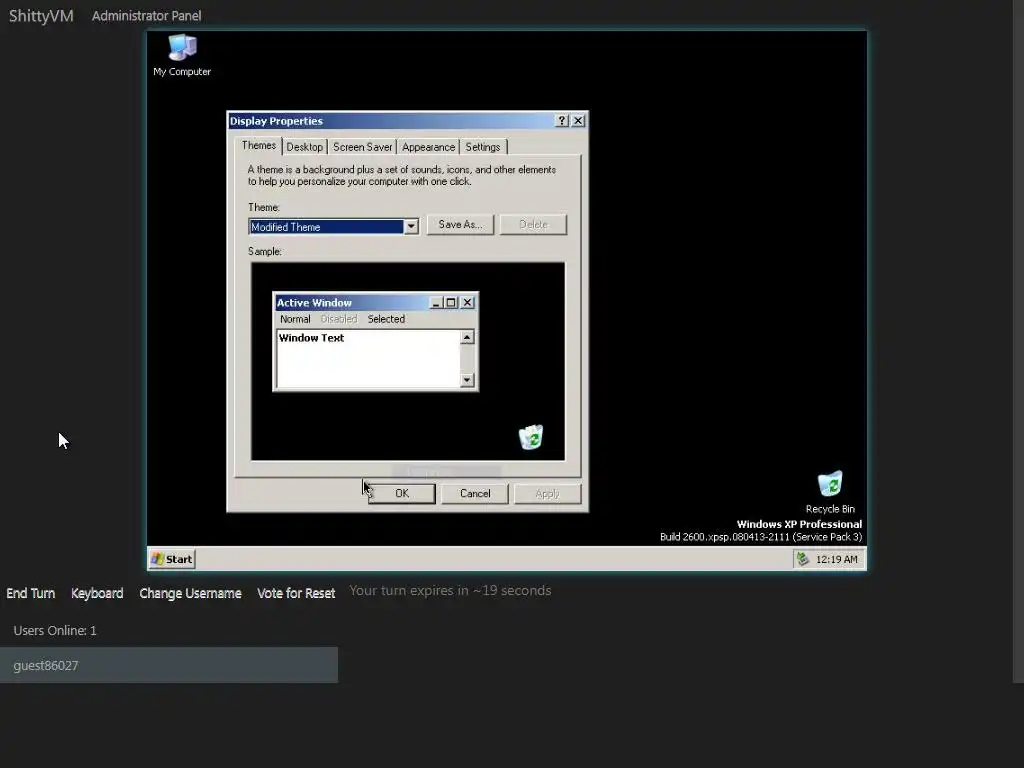Viewport: 1024px width, 768px height.
Task: Open the Keyboard option
Action: coord(97,593)
